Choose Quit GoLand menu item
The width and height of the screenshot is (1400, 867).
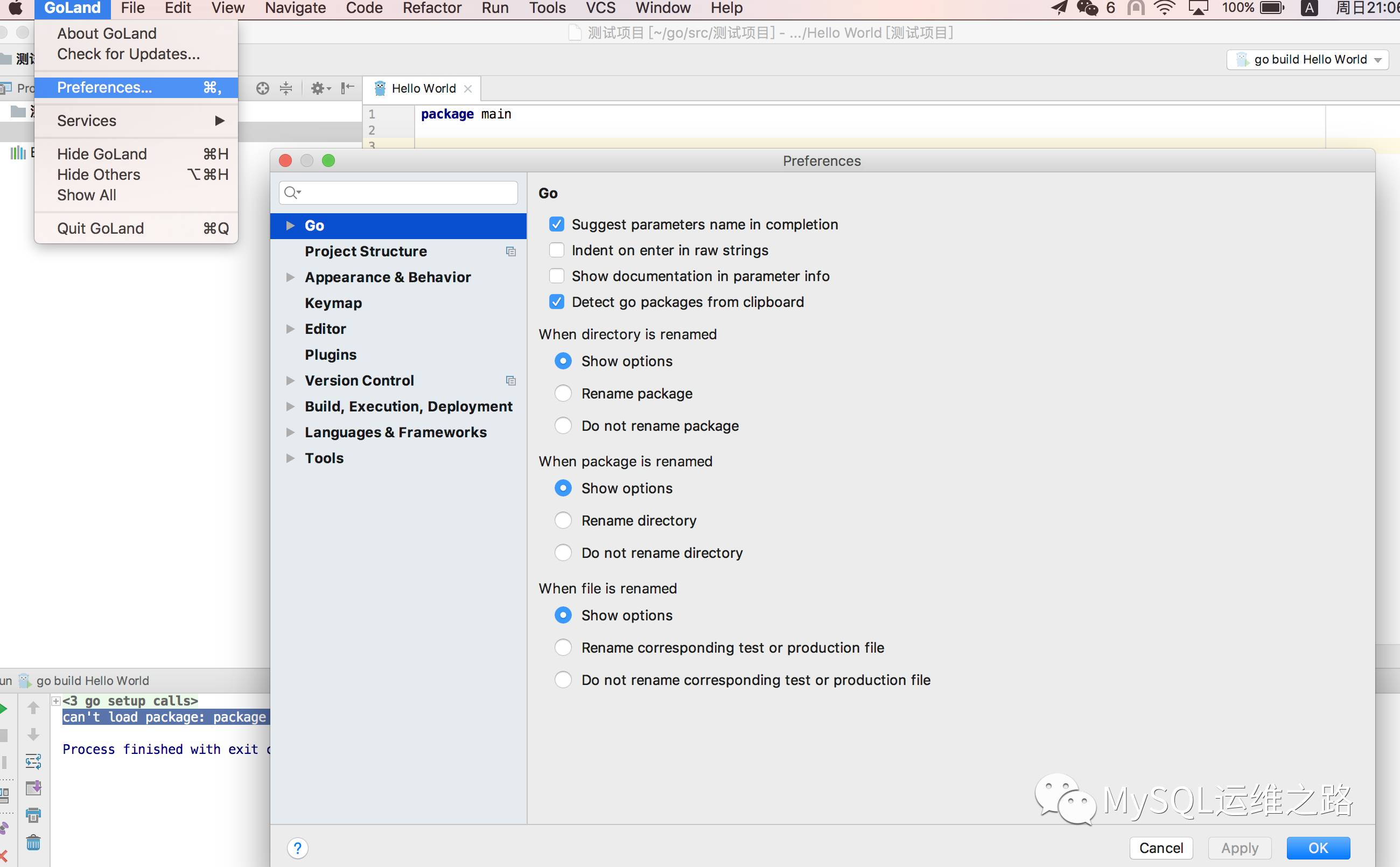[136, 229]
